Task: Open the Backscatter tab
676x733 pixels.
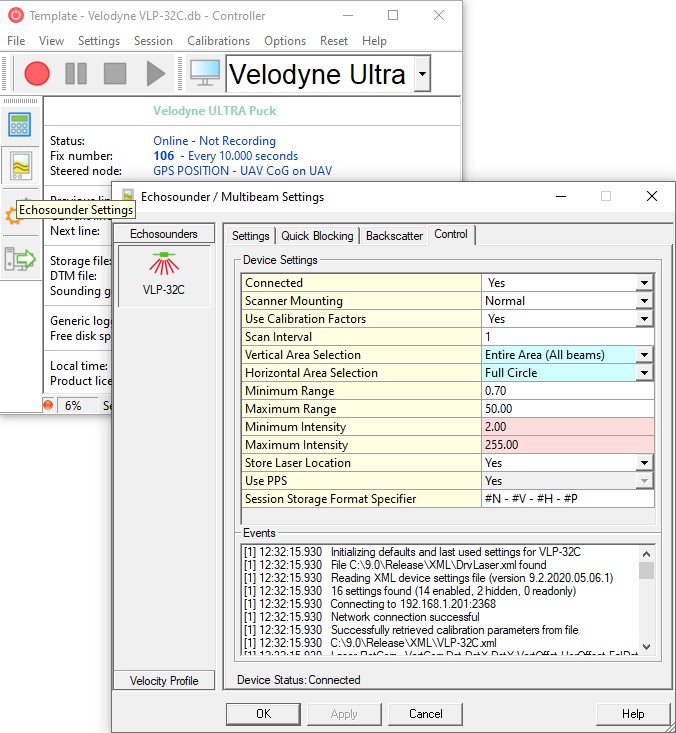Action: click(394, 236)
